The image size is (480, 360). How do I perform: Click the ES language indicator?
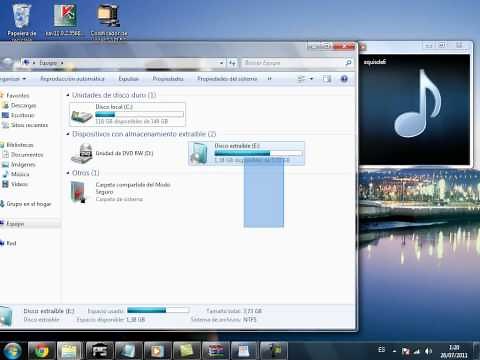pos(382,350)
